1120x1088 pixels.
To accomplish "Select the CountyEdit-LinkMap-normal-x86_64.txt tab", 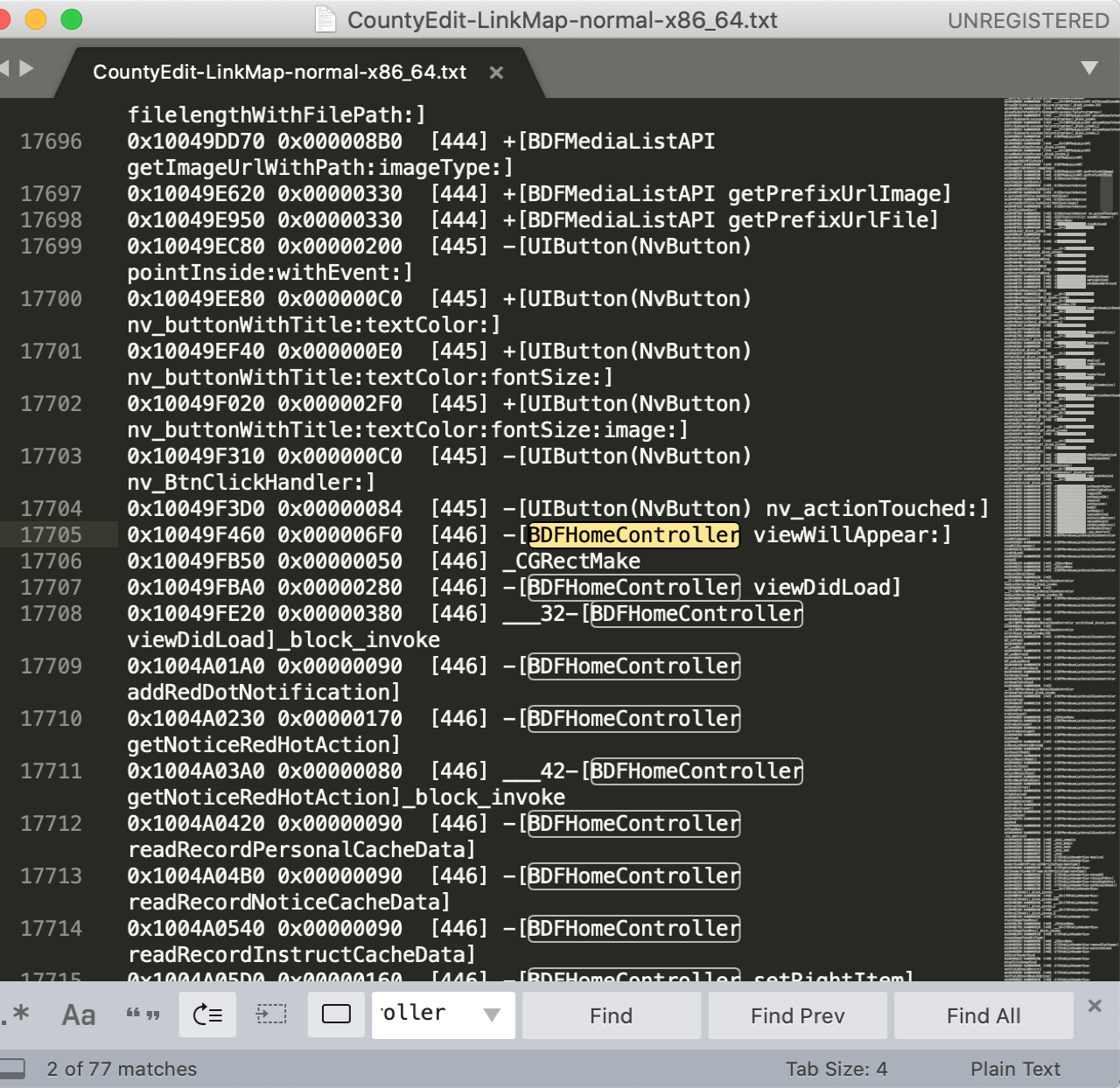I will click(x=280, y=72).
